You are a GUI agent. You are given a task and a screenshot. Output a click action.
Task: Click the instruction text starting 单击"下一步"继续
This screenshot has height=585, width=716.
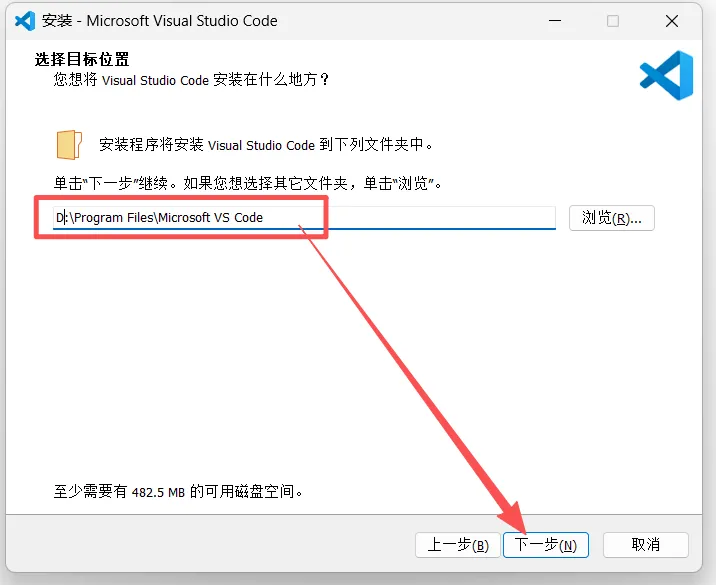click(247, 184)
